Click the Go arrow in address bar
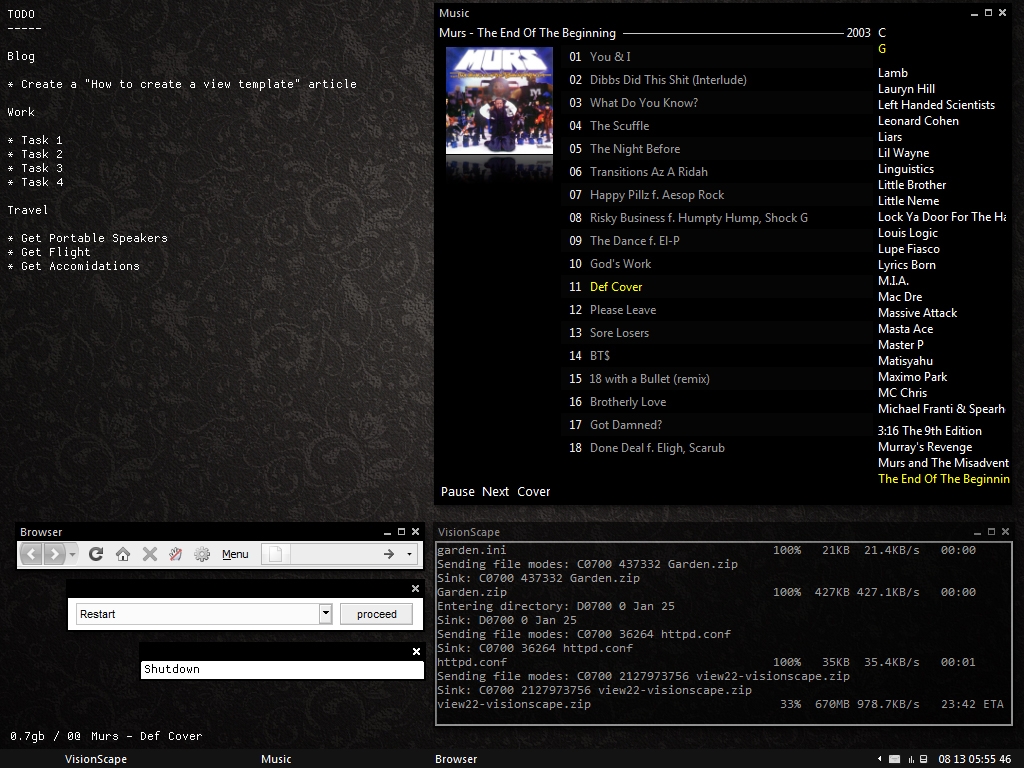 click(389, 554)
